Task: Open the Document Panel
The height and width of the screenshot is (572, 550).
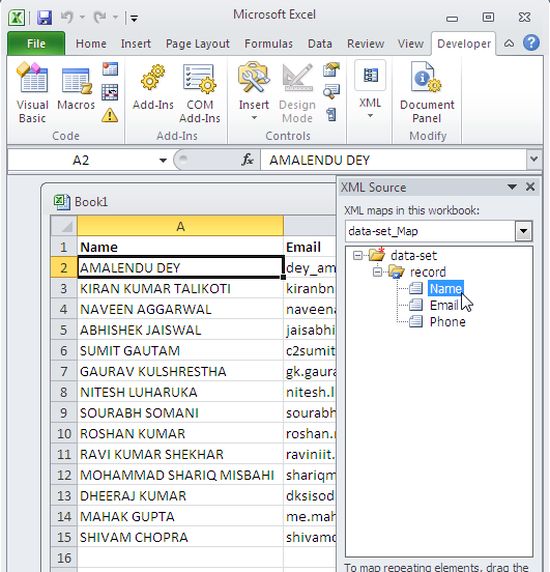Action: [x=427, y=93]
